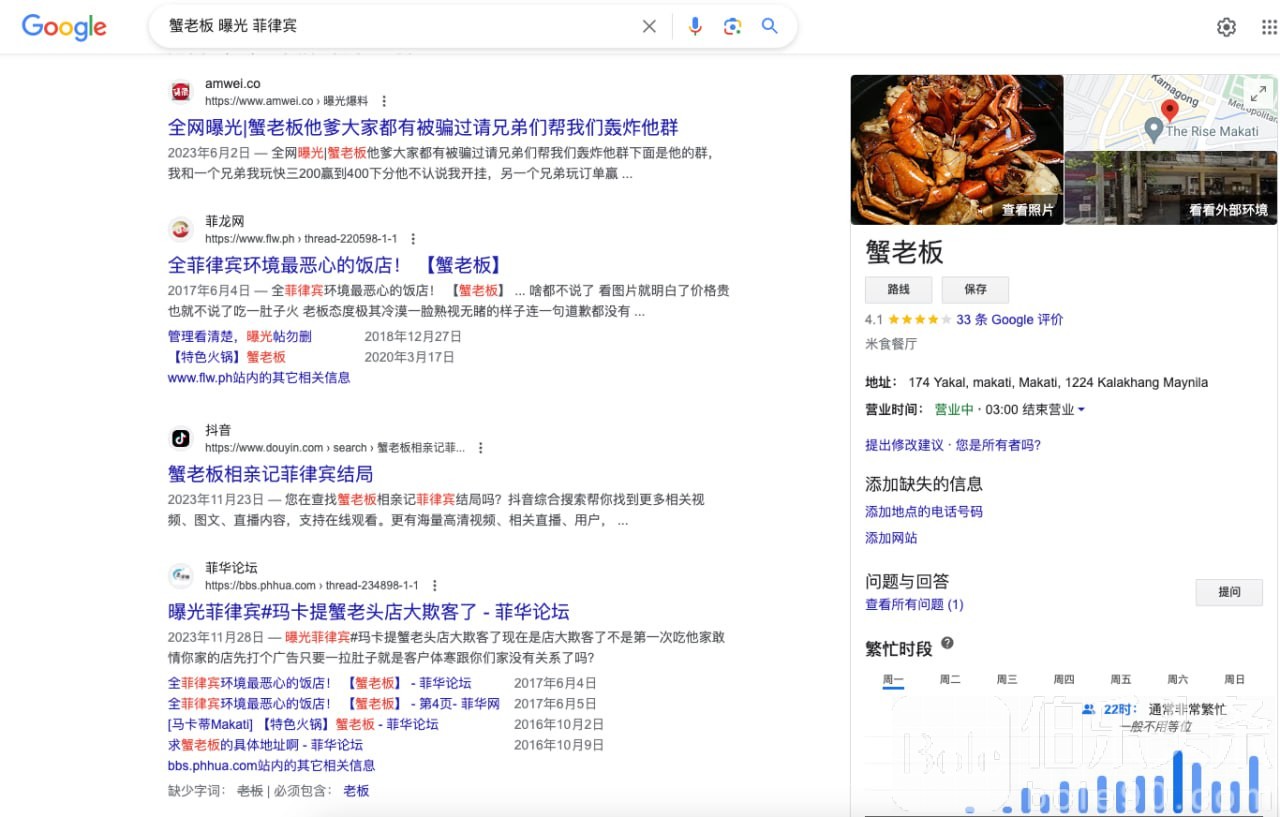The width and height of the screenshot is (1280, 817).
Task: Select the 周一 busy hours tab
Action: pyautogui.click(x=893, y=680)
